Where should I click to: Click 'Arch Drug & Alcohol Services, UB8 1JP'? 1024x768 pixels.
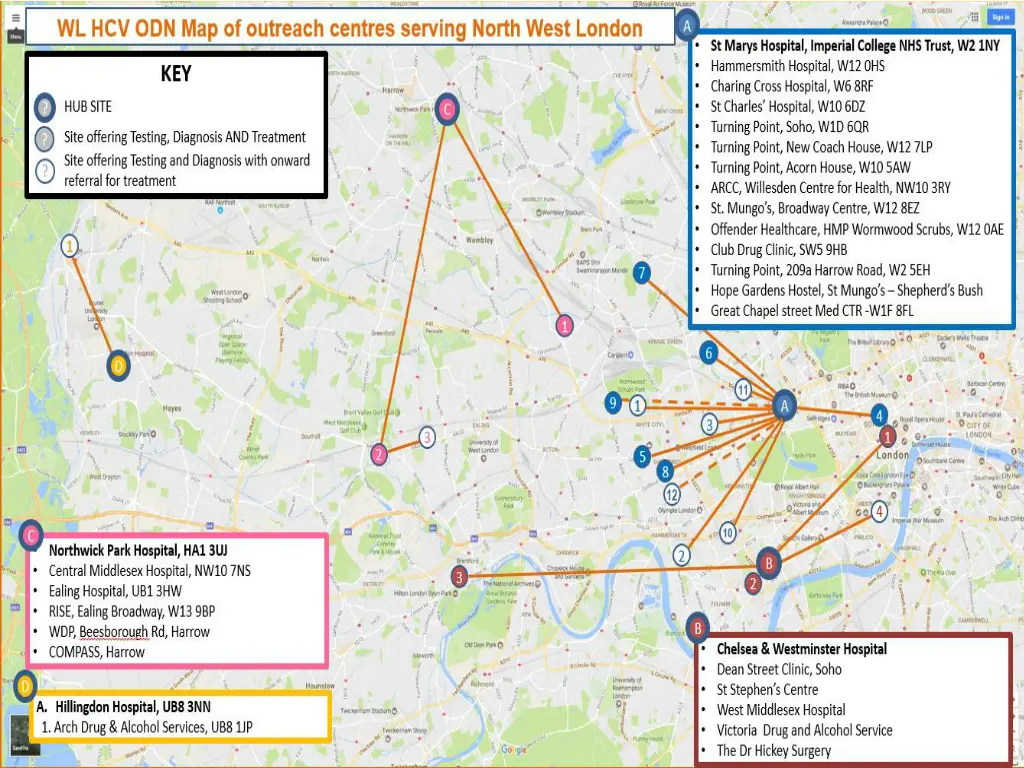153,727
